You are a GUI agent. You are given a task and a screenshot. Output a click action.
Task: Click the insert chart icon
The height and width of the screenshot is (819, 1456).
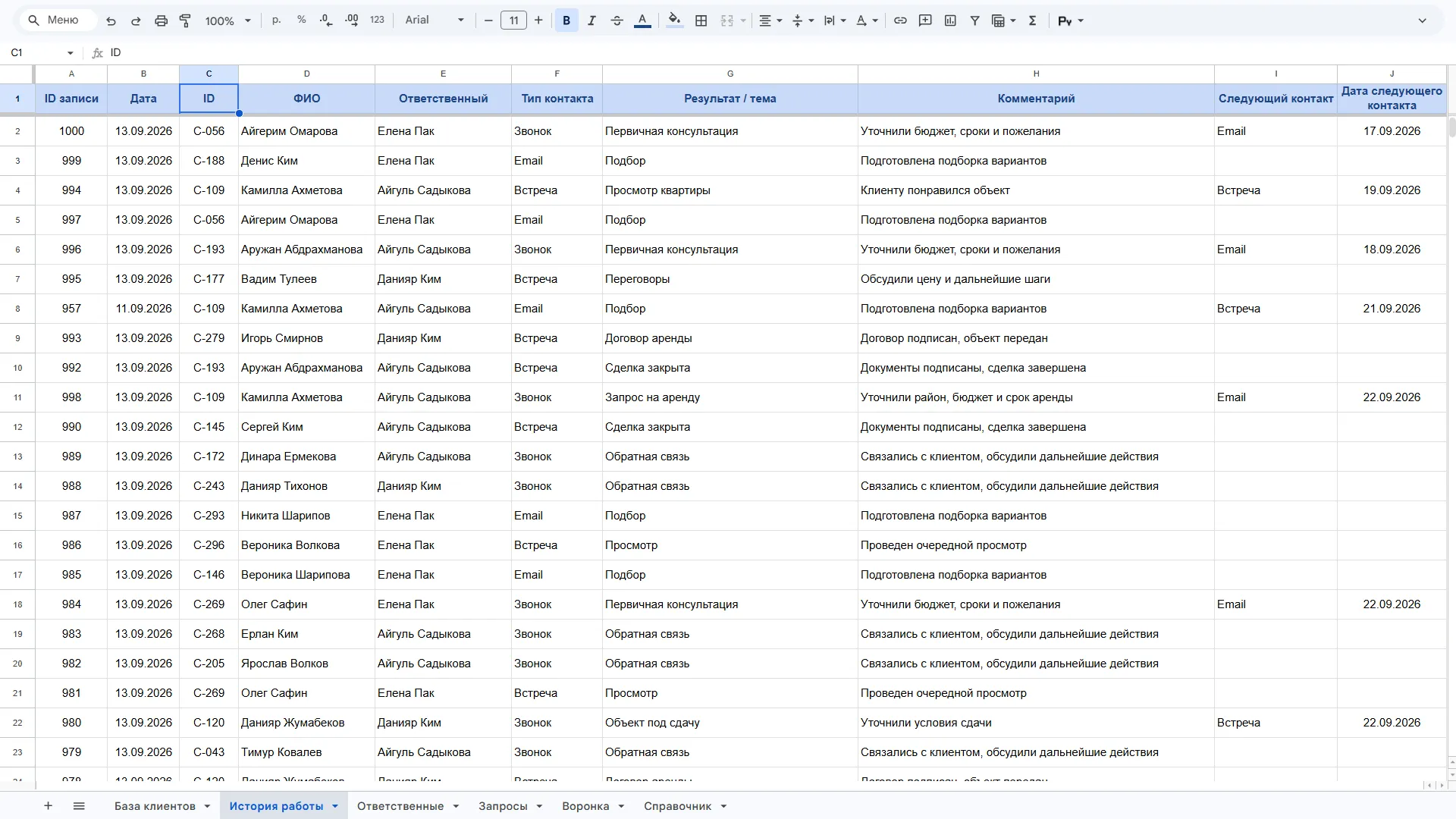pos(950,20)
